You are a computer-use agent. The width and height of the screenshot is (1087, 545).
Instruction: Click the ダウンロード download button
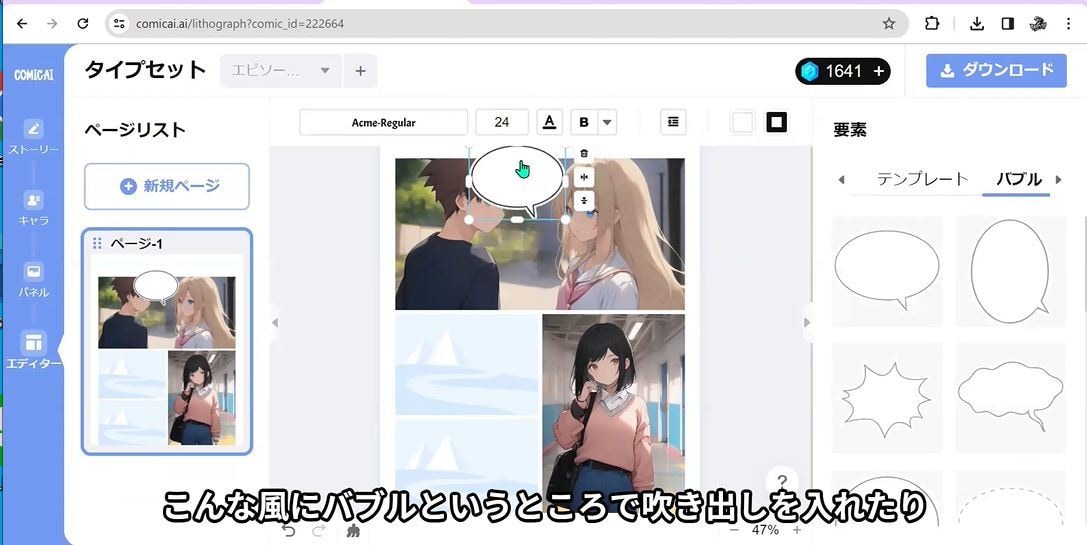996,71
